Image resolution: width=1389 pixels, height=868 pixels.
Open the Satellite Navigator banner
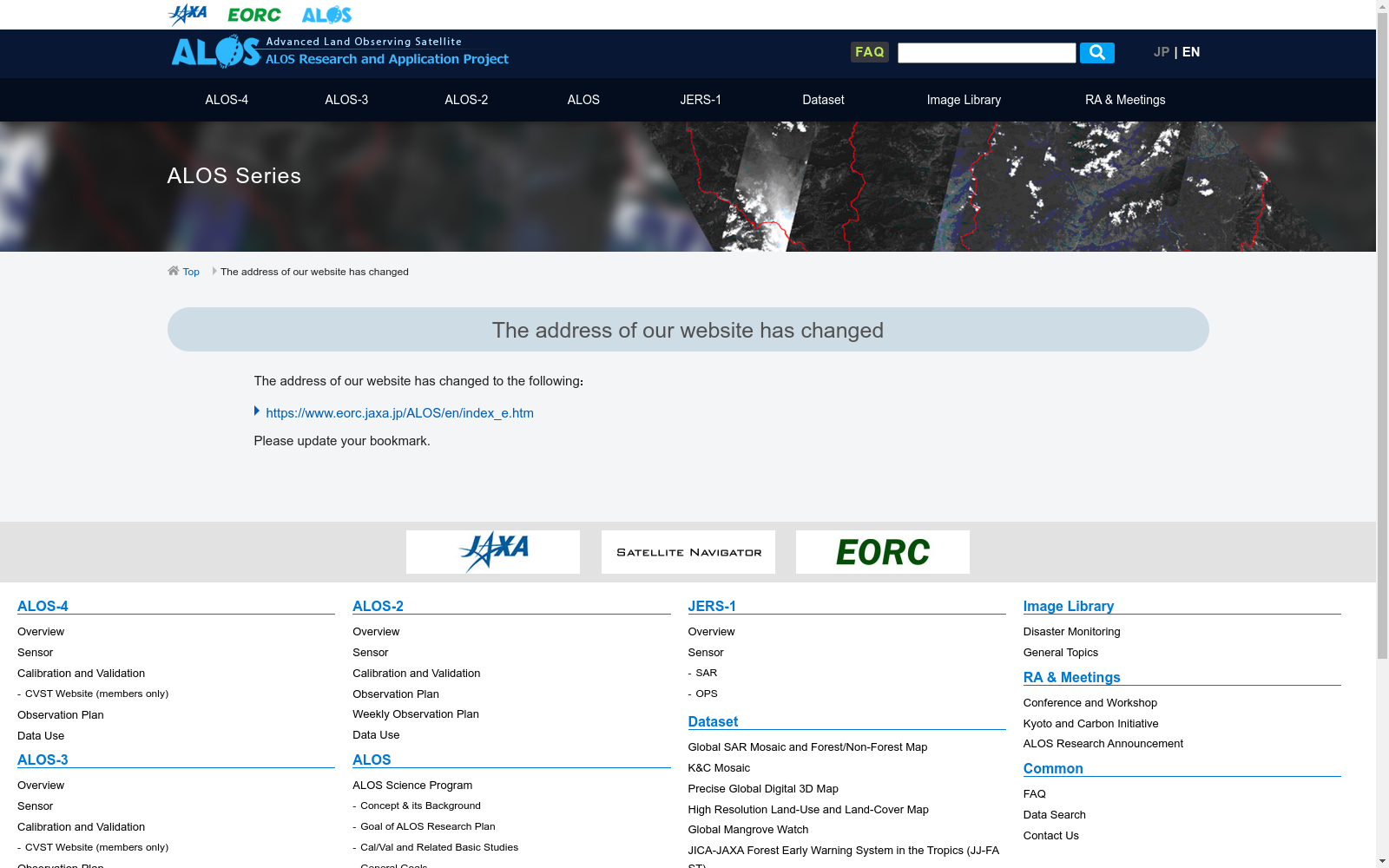pyautogui.click(x=688, y=552)
